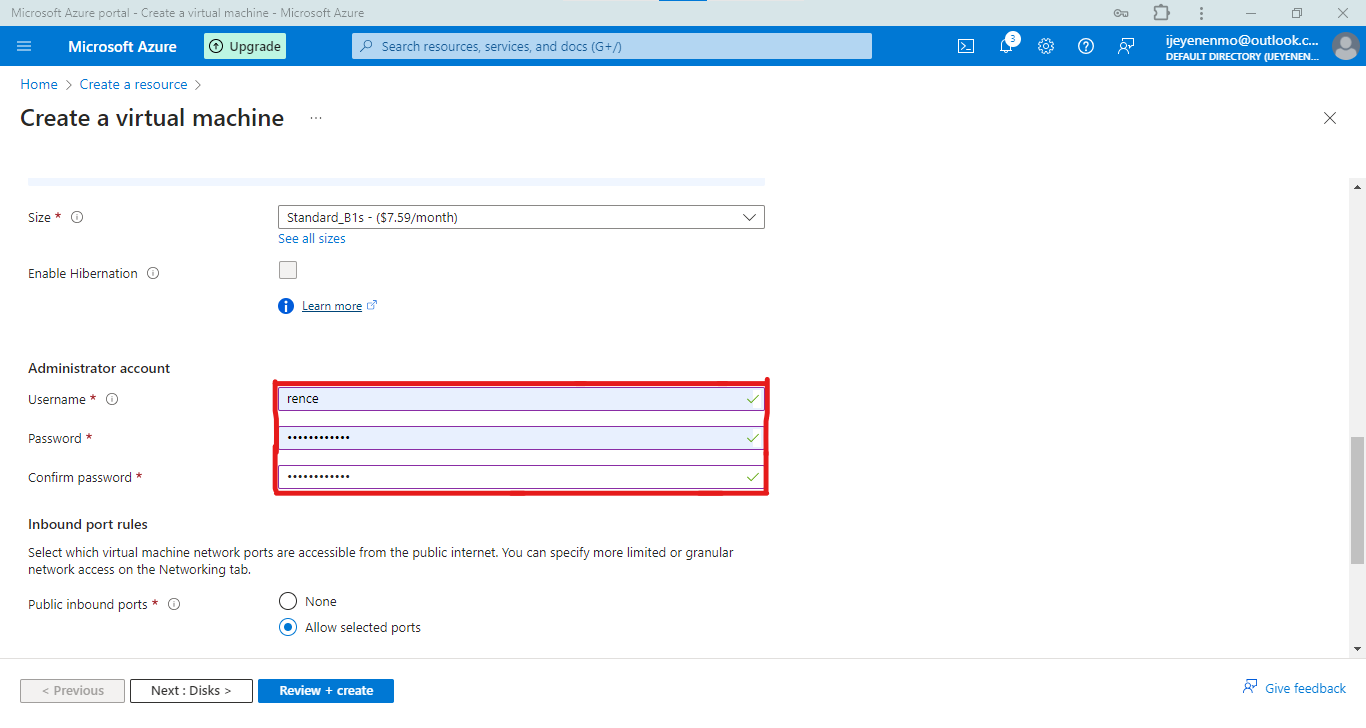This screenshot has width=1366, height=728.
Task: Show info tooltip for Enable Hibernation
Action: click(x=153, y=273)
